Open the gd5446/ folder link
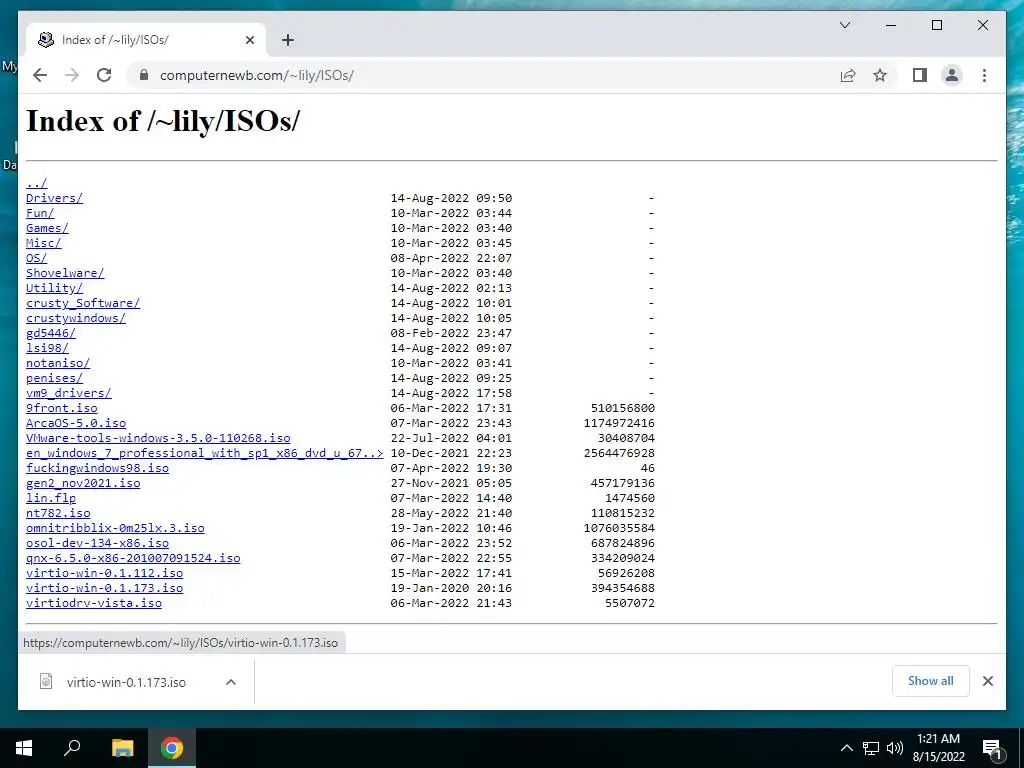This screenshot has height=768, width=1024. (51, 333)
